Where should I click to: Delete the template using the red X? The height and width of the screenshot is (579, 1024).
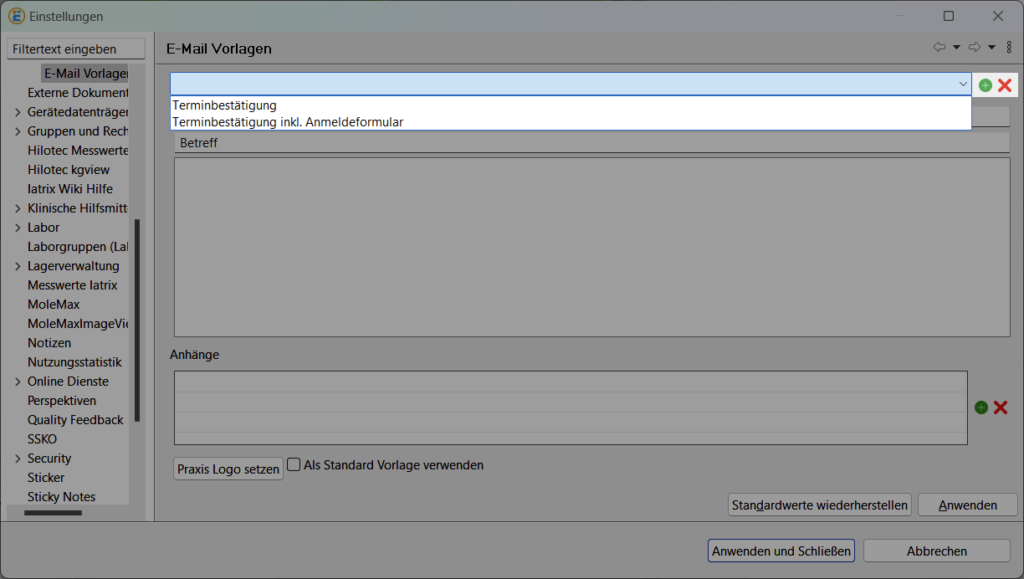[x=1005, y=85]
